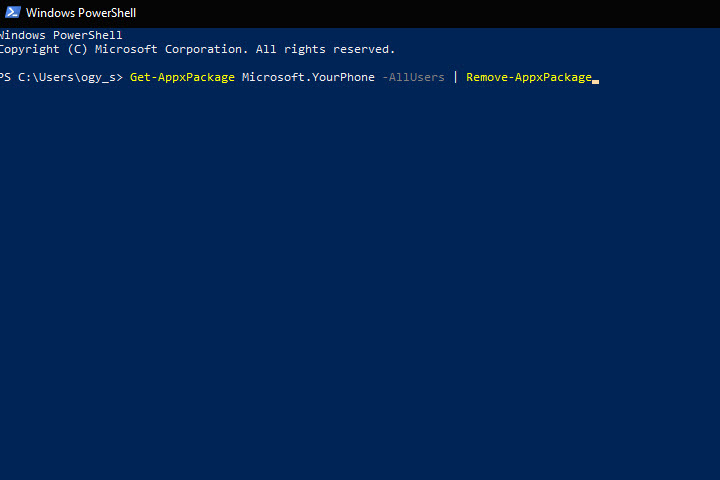Click the PS prompt letters at line start
The image size is (720, 480).
5,77
